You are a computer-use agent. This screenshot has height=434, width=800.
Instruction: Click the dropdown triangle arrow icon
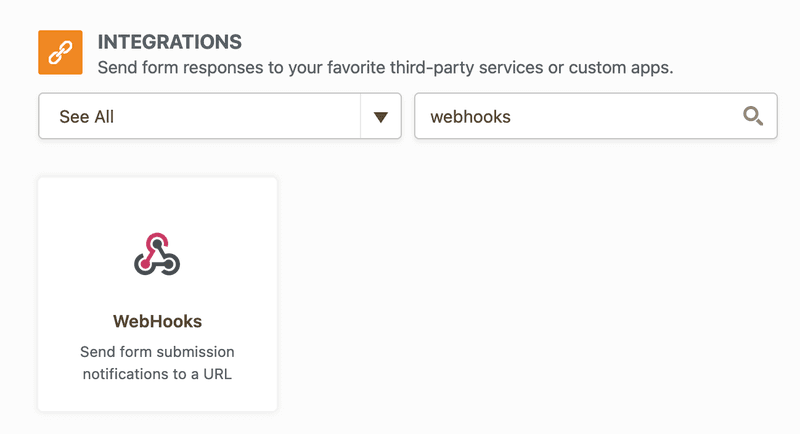(x=380, y=117)
